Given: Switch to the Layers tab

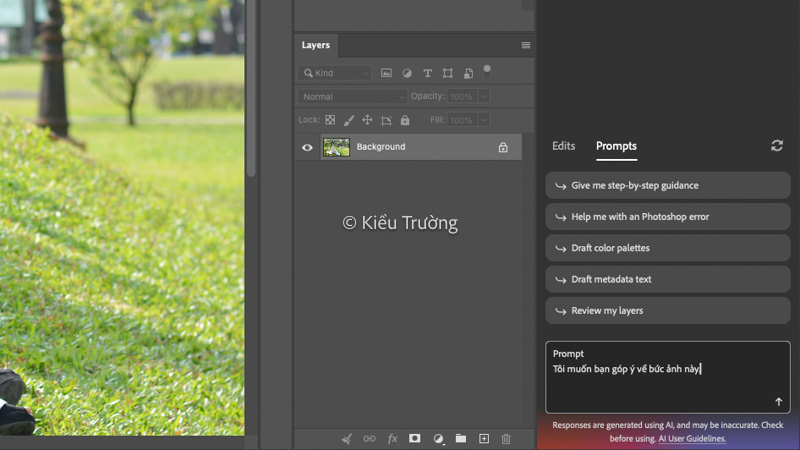Looking at the screenshot, I should click(316, 45).
